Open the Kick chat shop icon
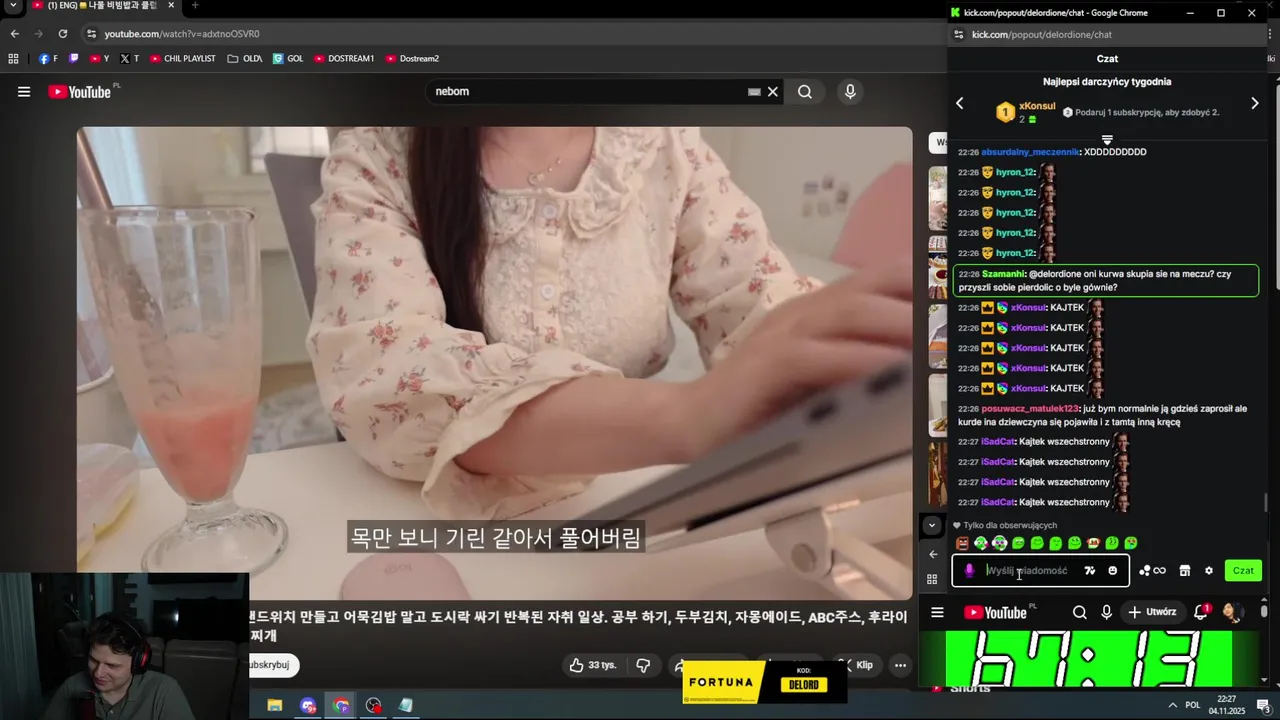The image size is (1280, 720). click(1185, 571)
